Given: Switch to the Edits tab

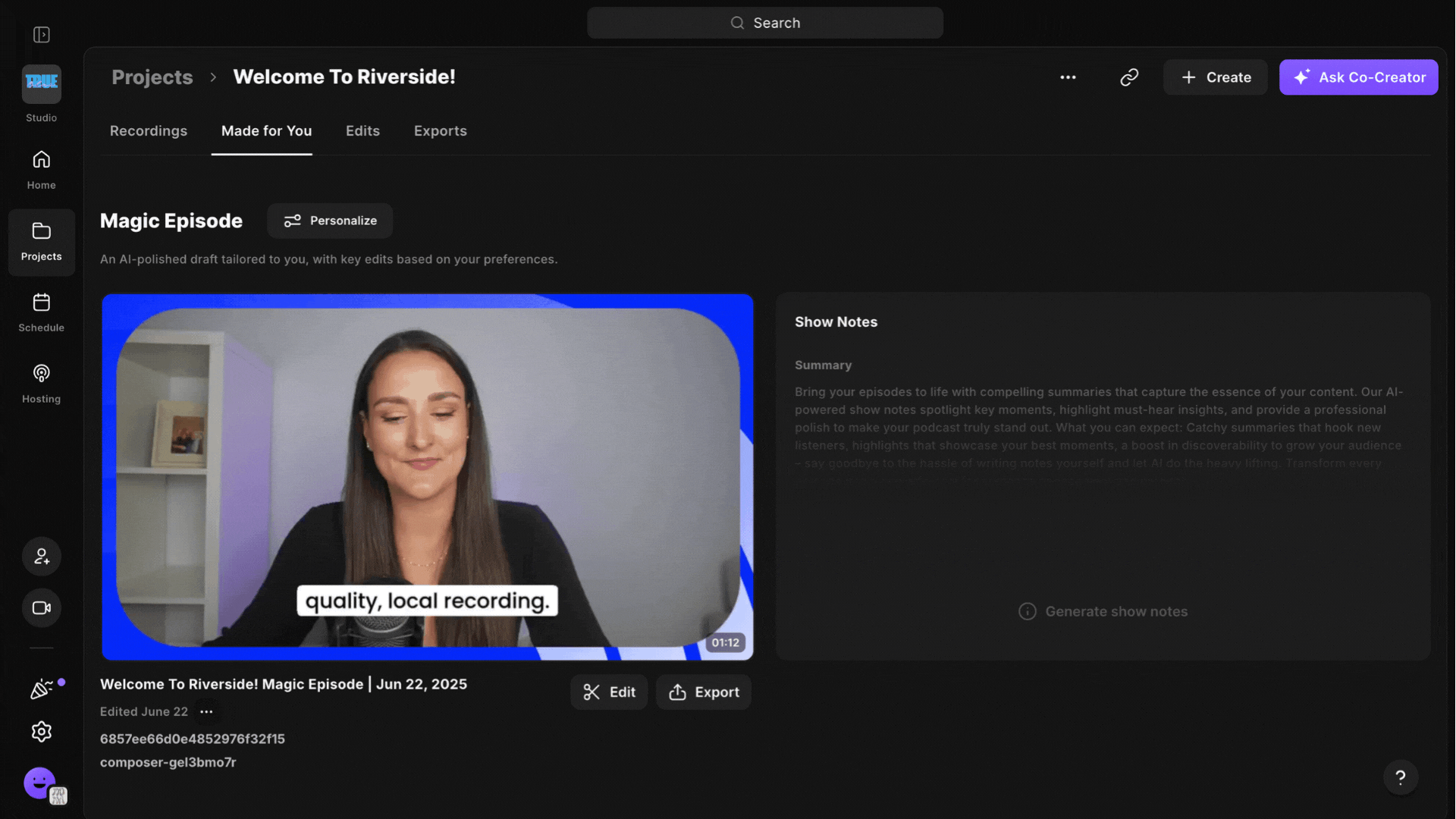Looking at the screenshot, I should pos(362,131).
